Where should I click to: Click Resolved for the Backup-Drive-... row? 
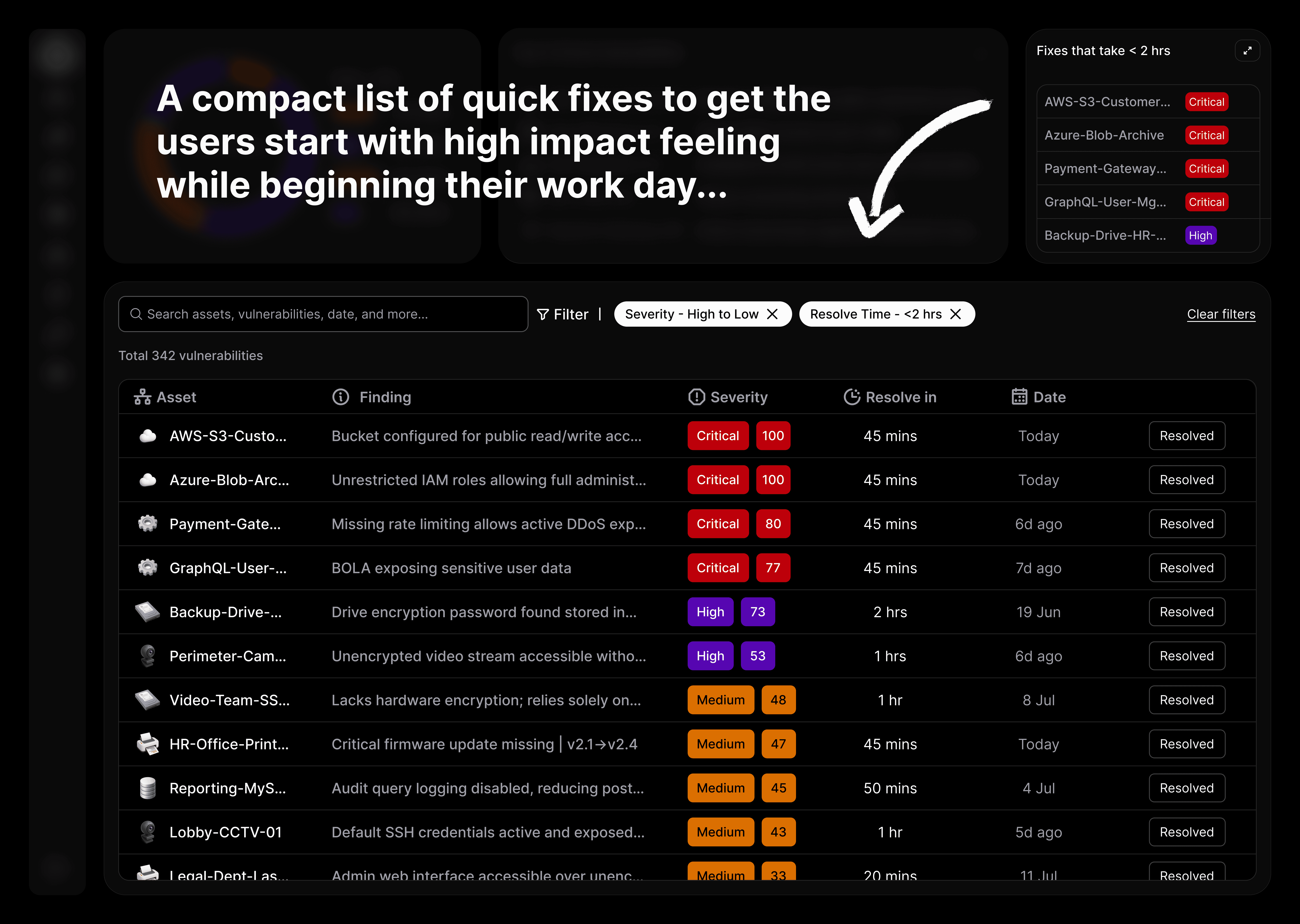[1187, 612]
